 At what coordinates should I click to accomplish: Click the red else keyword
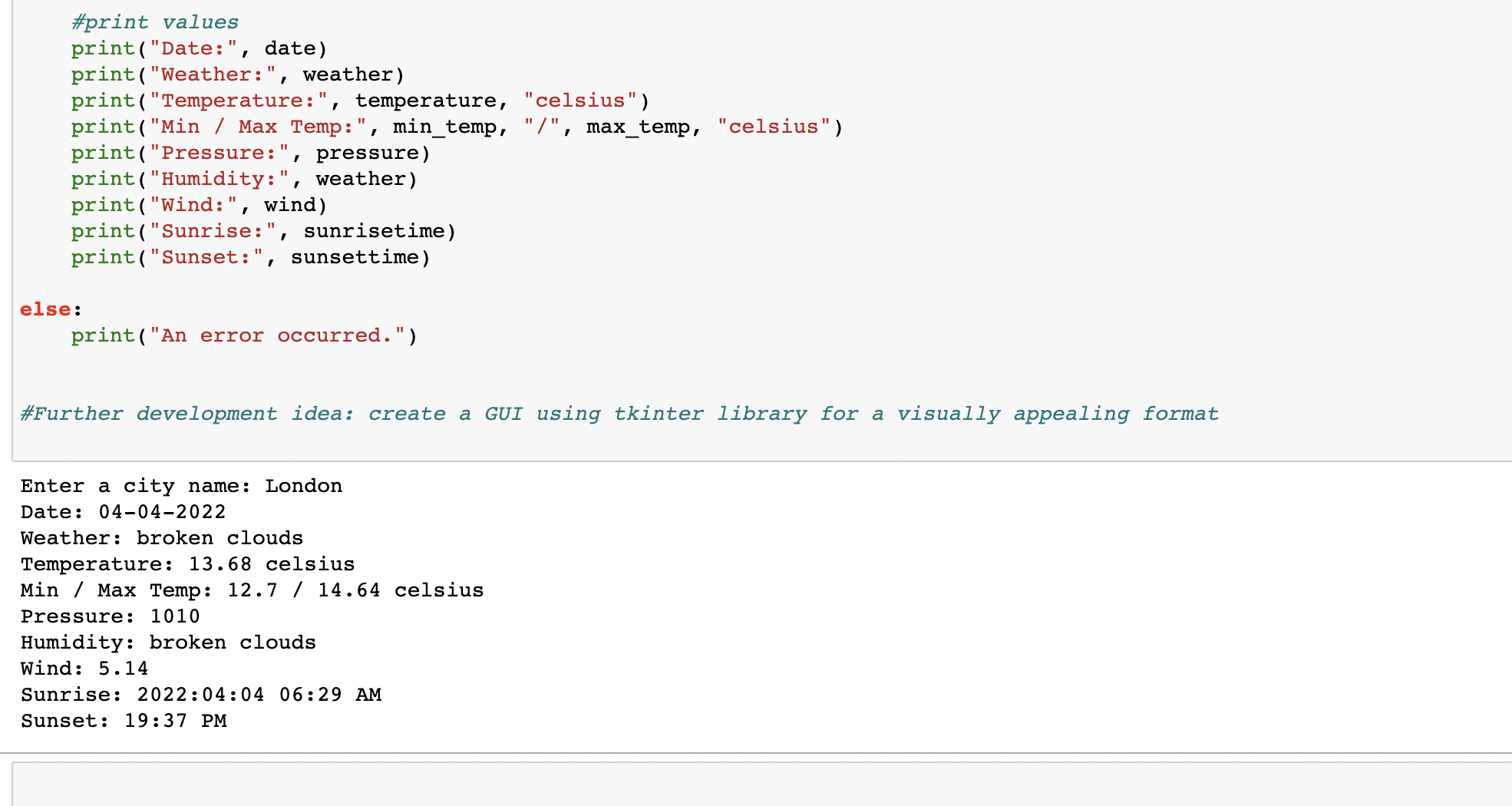[x=45, y=309]
